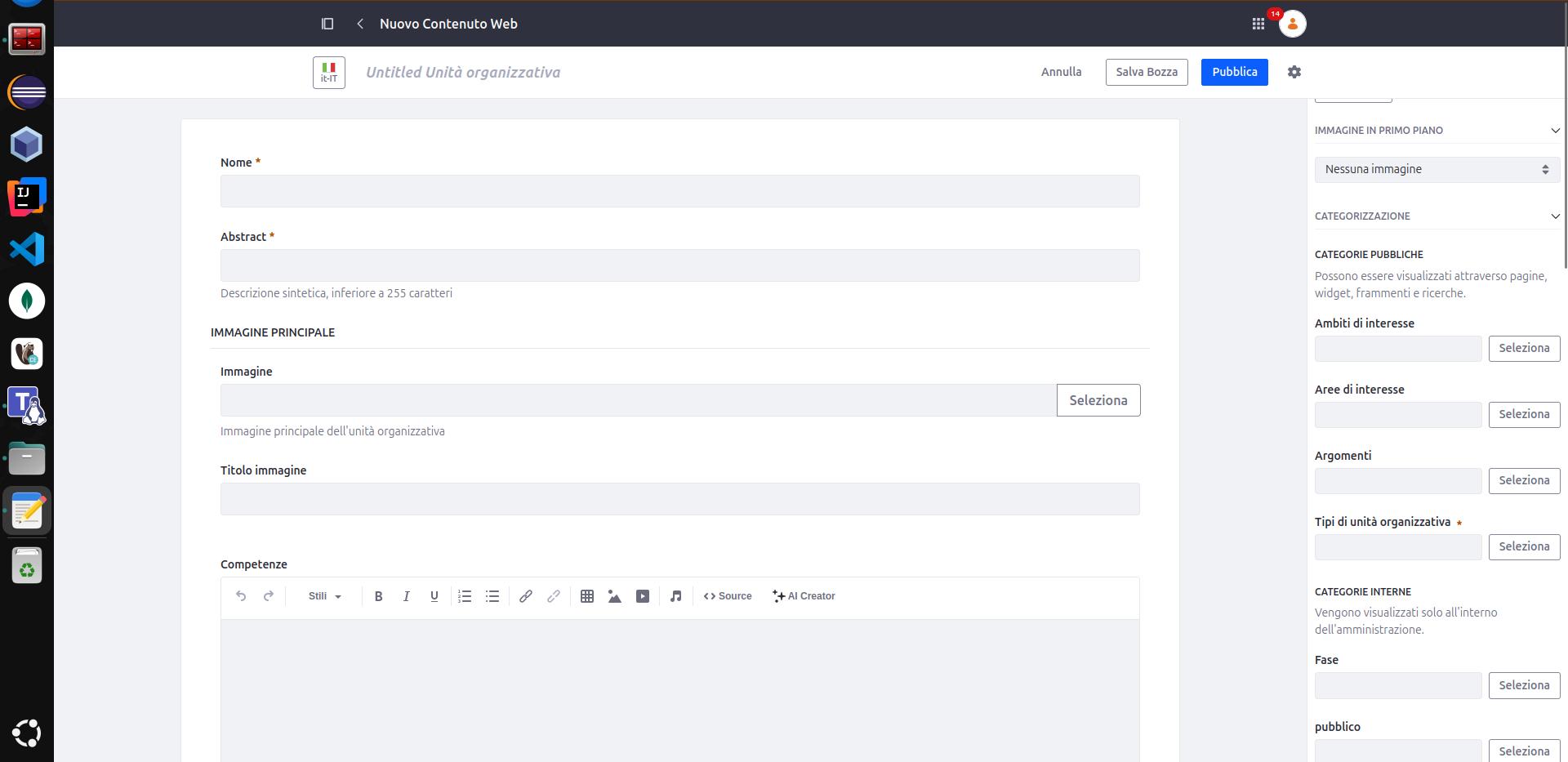Image resolution: width=1568 pixels, height=762 pixels.
Task: Open the settings gear next to Pubblica
Action: (x=1294, y=72)
